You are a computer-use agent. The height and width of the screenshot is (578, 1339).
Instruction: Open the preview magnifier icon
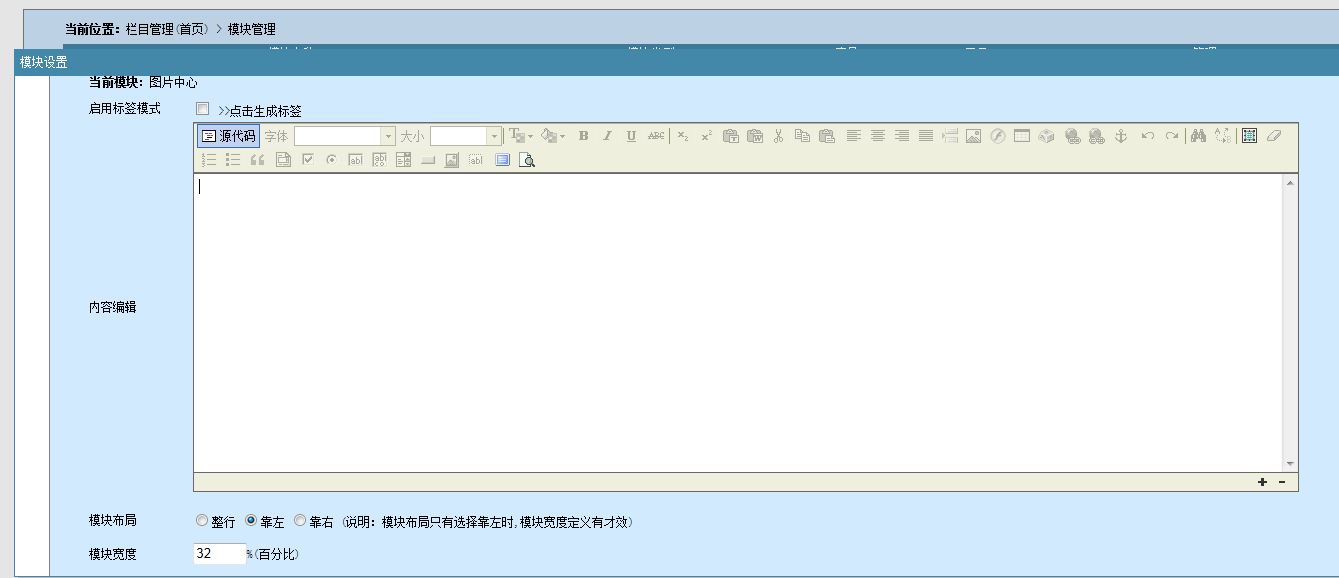[527, 160]
